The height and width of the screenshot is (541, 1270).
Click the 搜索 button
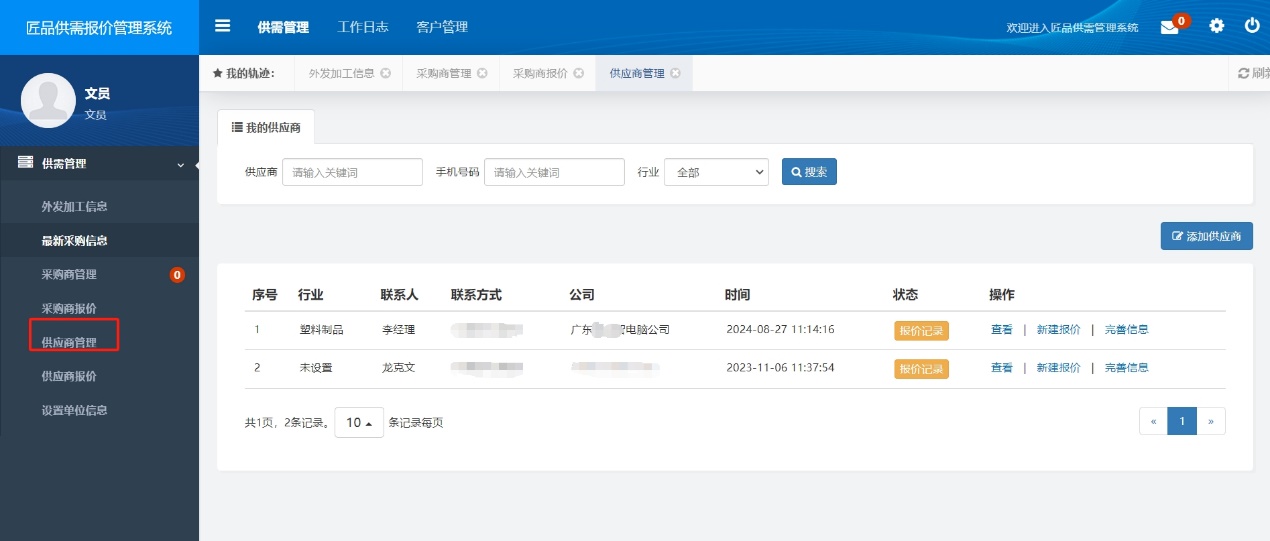(x=809, y=172)
